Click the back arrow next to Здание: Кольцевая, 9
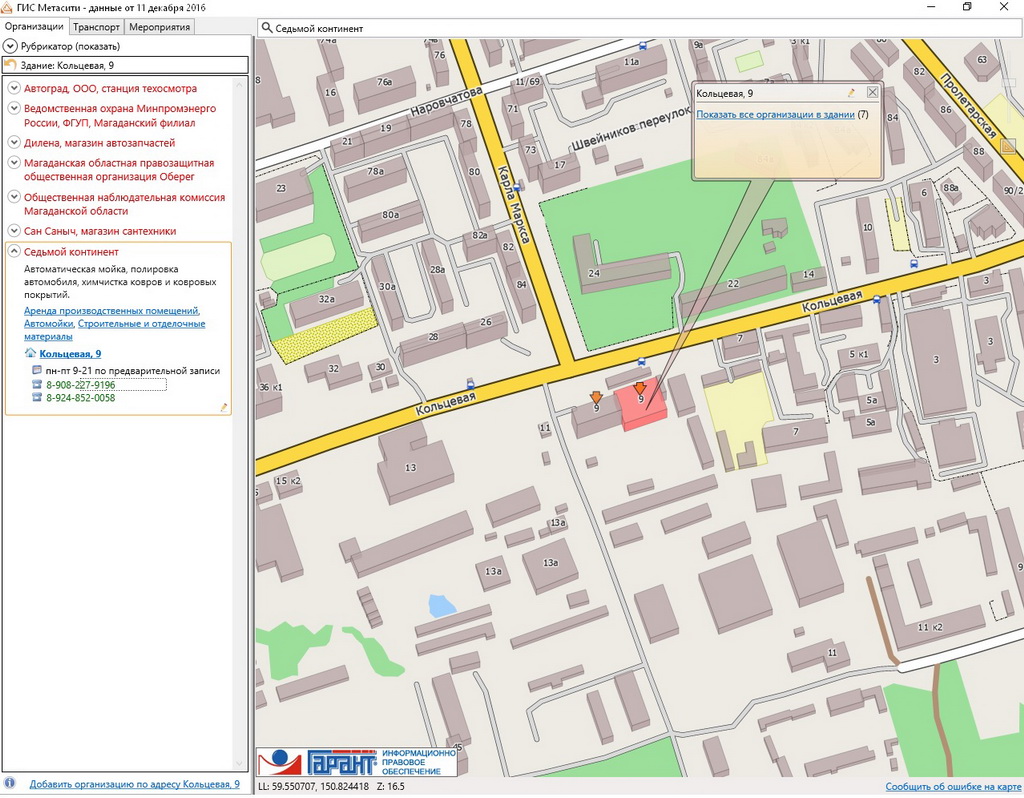1024x798 pixels. pyautogui.click(x=10, y=65)
